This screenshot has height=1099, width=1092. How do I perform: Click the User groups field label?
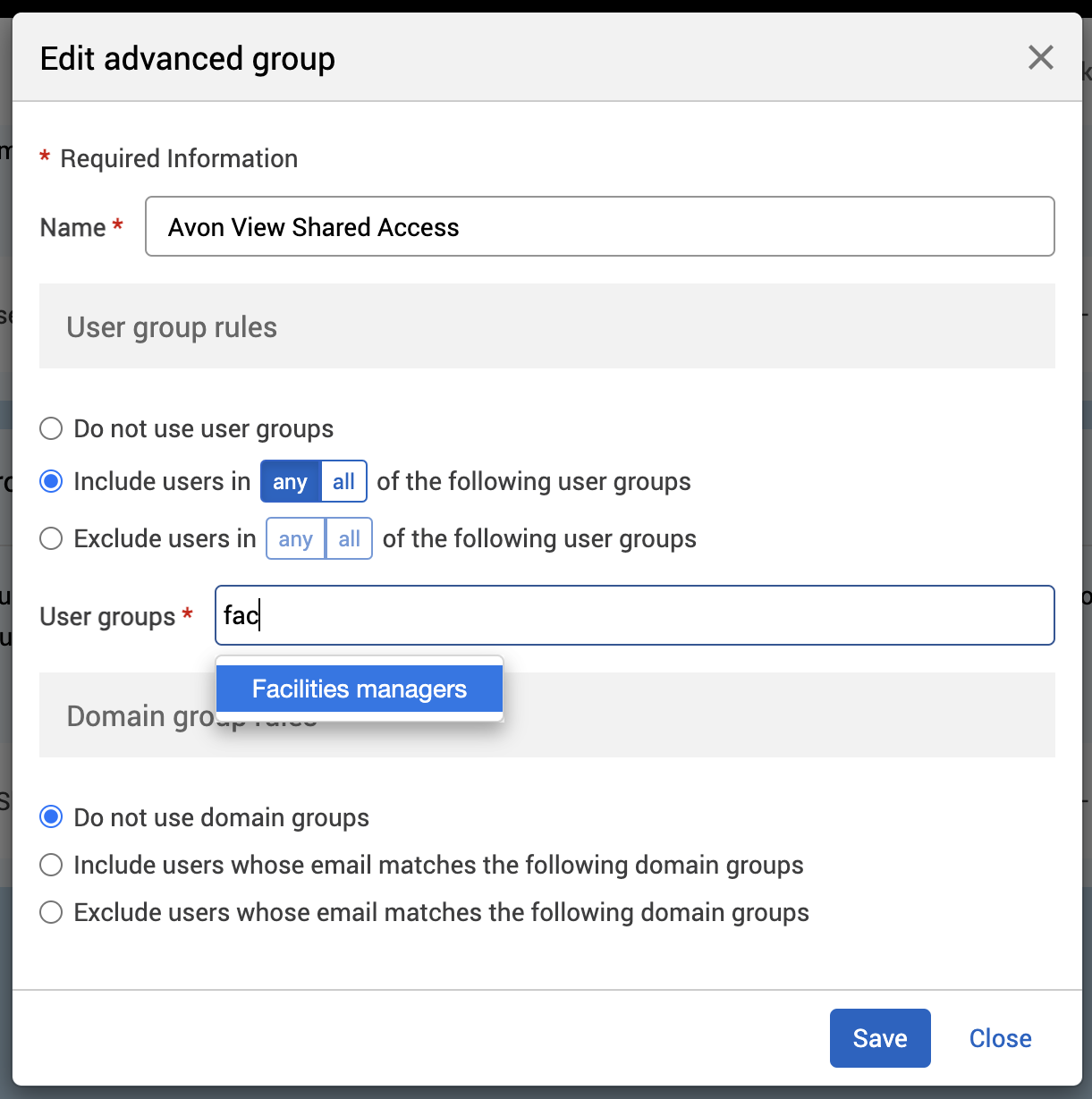point(107,617)
